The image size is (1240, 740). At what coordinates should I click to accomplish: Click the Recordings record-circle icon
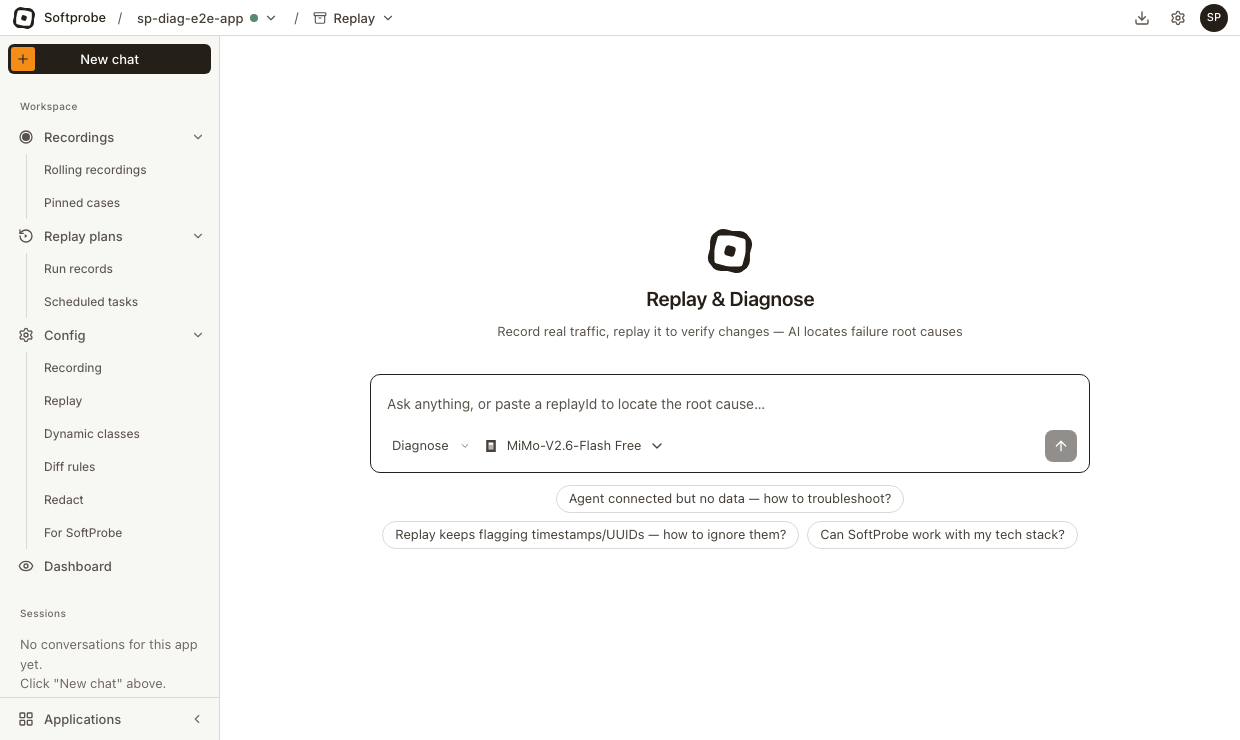(x=26, y=137)
